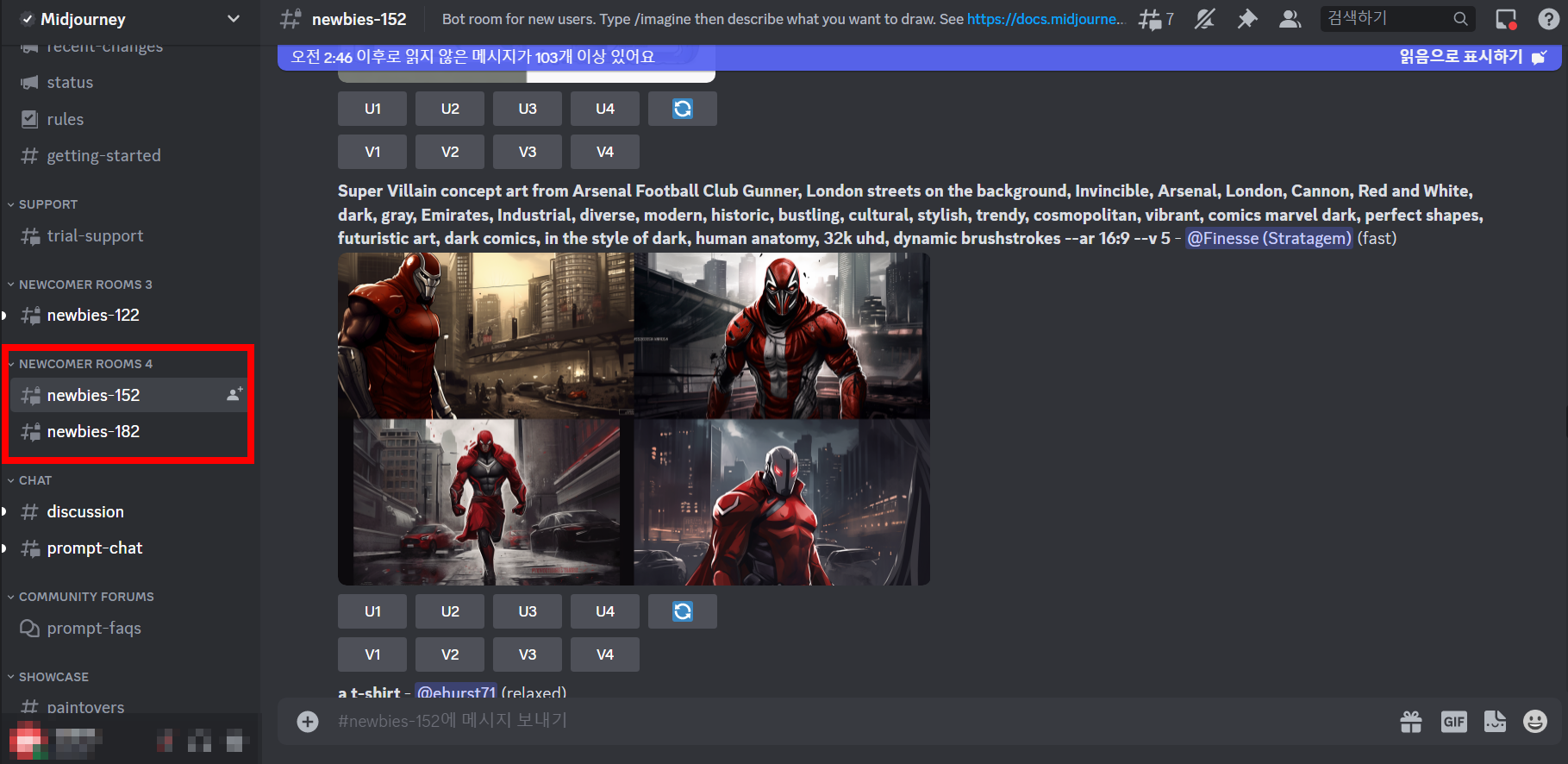Screen dimensions: 1568x764
Task: Open the help question mark icon
Action: point(1548,19)
